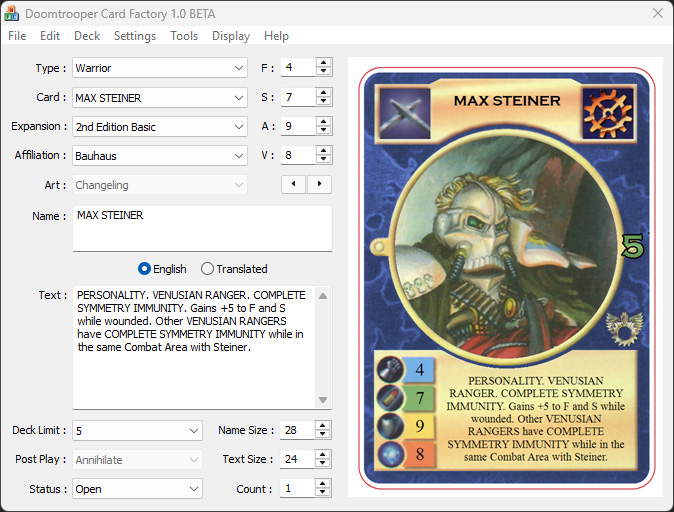674x512 pixels.
Task: Decrease the V value with down arrow
Action: point(323,159)
